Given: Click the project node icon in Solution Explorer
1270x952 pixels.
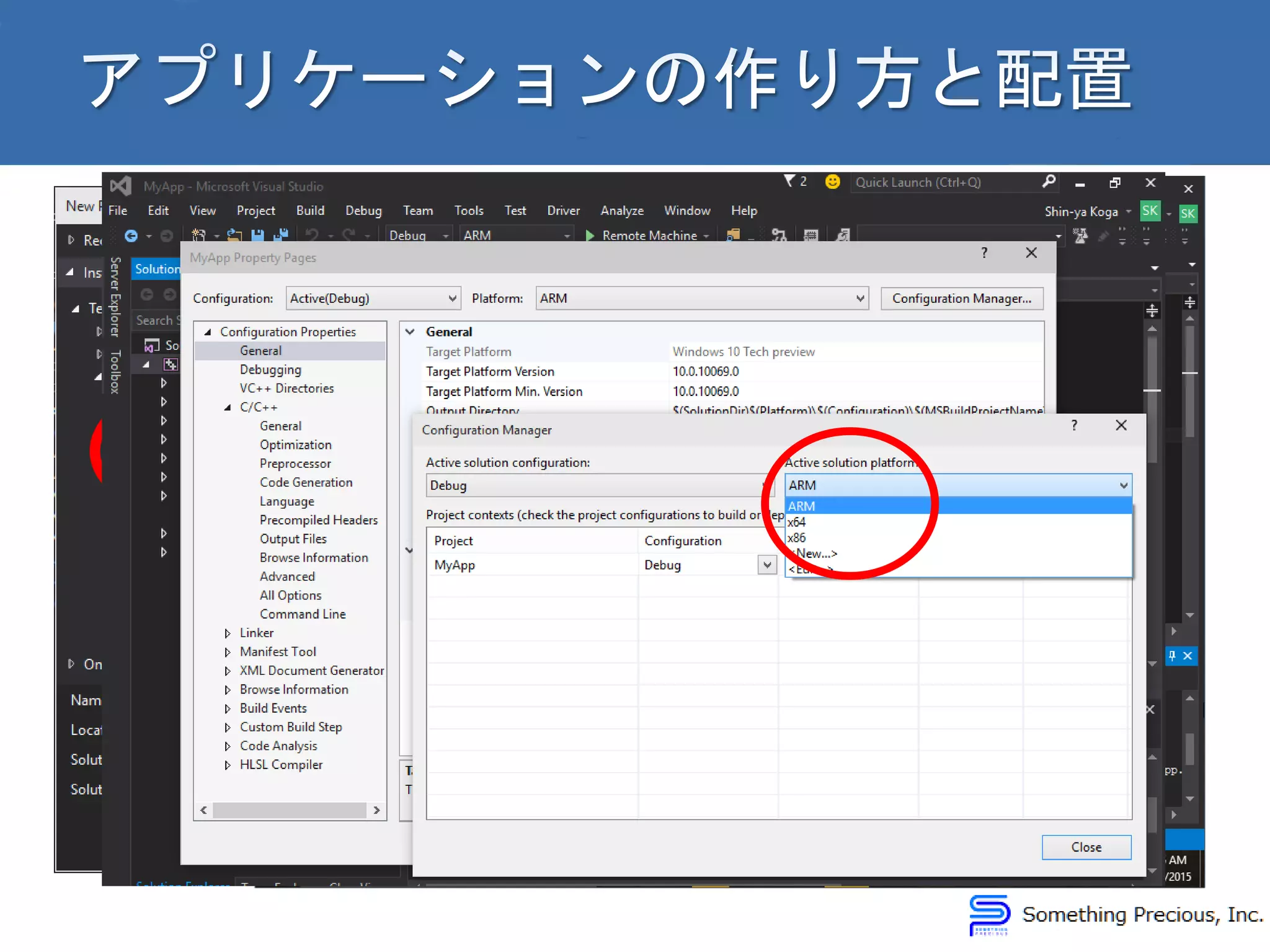Looking at the screenshot, I should pyautogui.click(x=171, y=364).
